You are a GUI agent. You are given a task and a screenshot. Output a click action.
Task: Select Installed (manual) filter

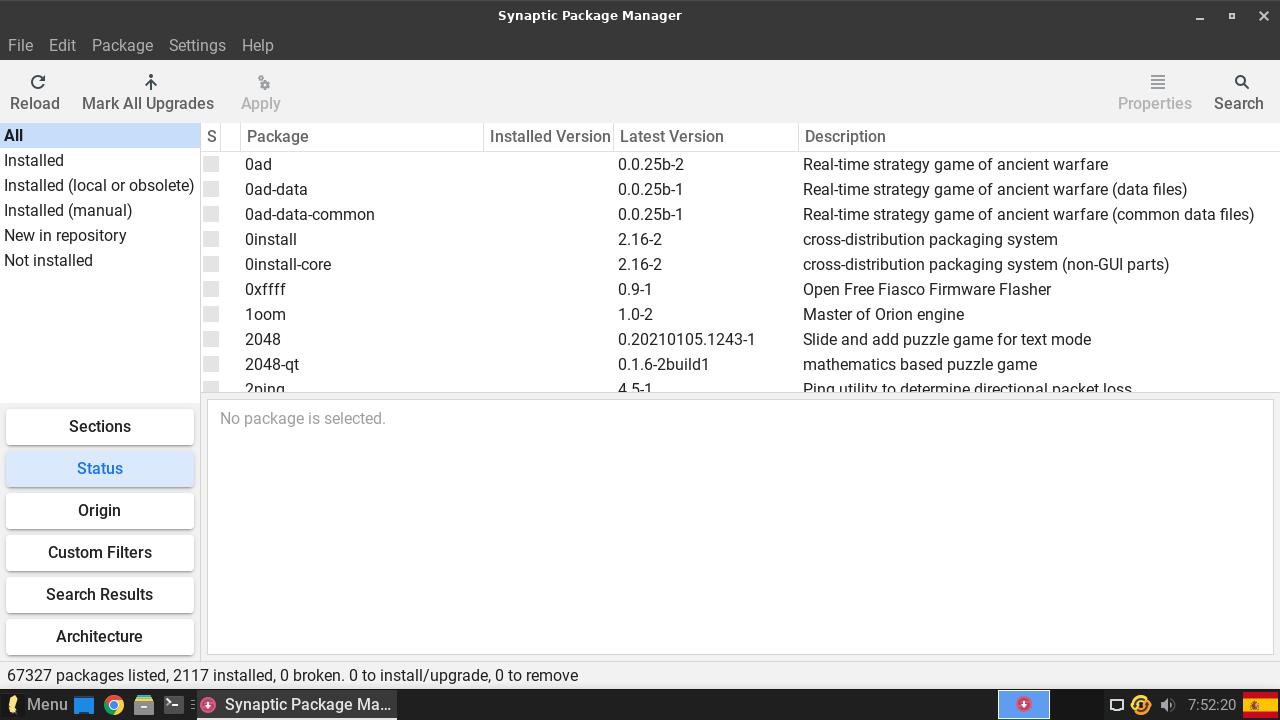[x=100, y=210]
